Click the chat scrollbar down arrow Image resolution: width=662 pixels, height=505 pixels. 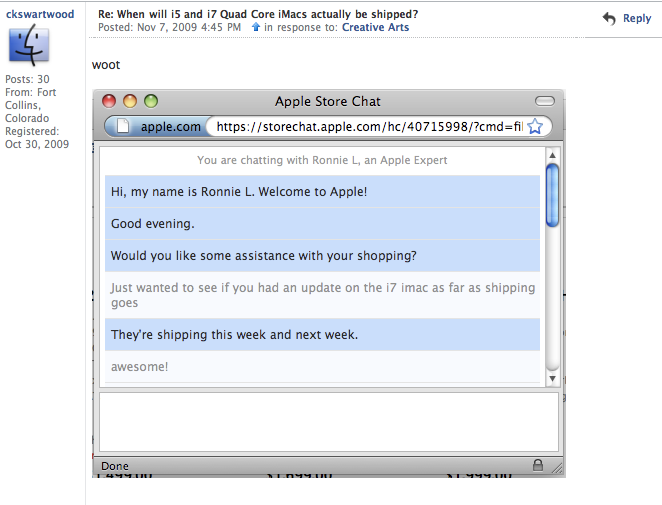click(x=552, y=378)
